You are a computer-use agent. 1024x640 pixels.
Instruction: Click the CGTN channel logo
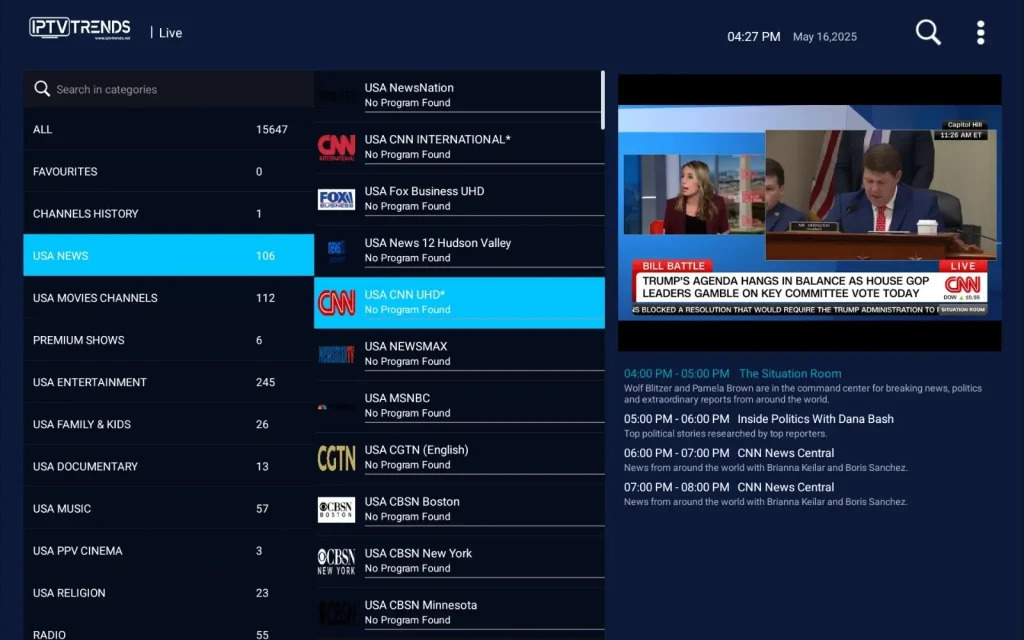coord(336,458)
